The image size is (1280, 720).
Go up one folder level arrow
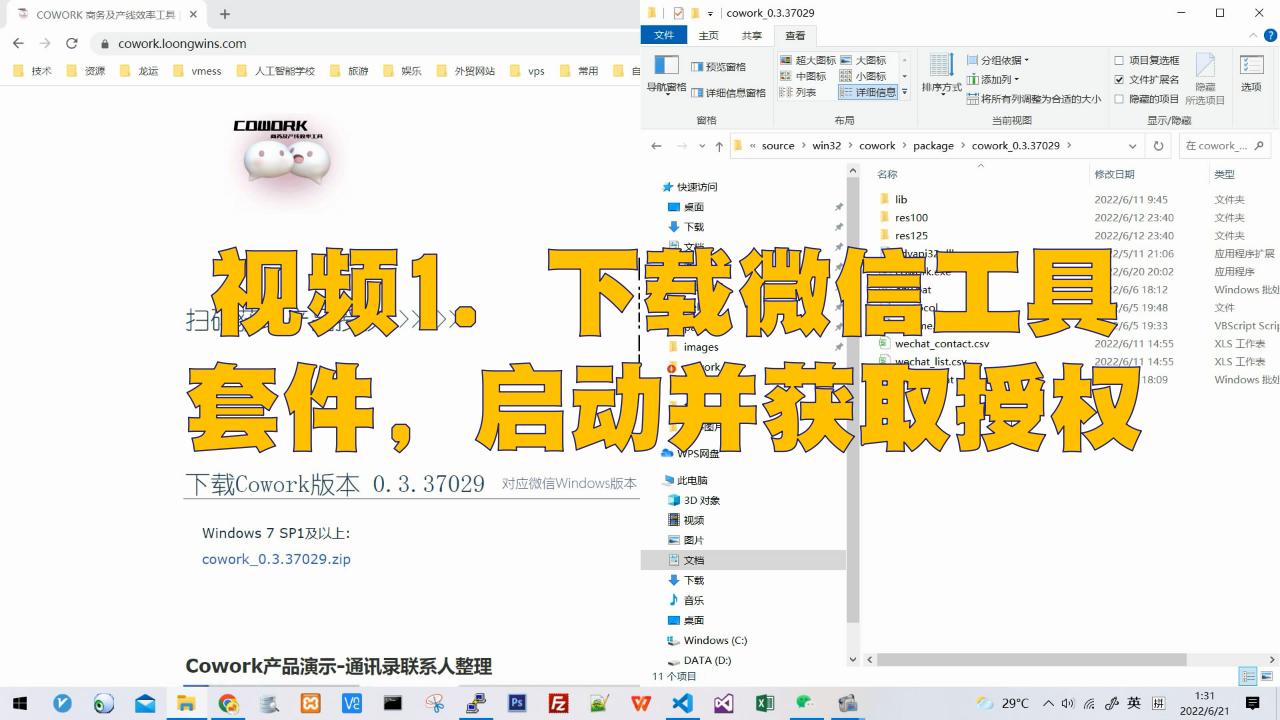(x=718, y=146)
